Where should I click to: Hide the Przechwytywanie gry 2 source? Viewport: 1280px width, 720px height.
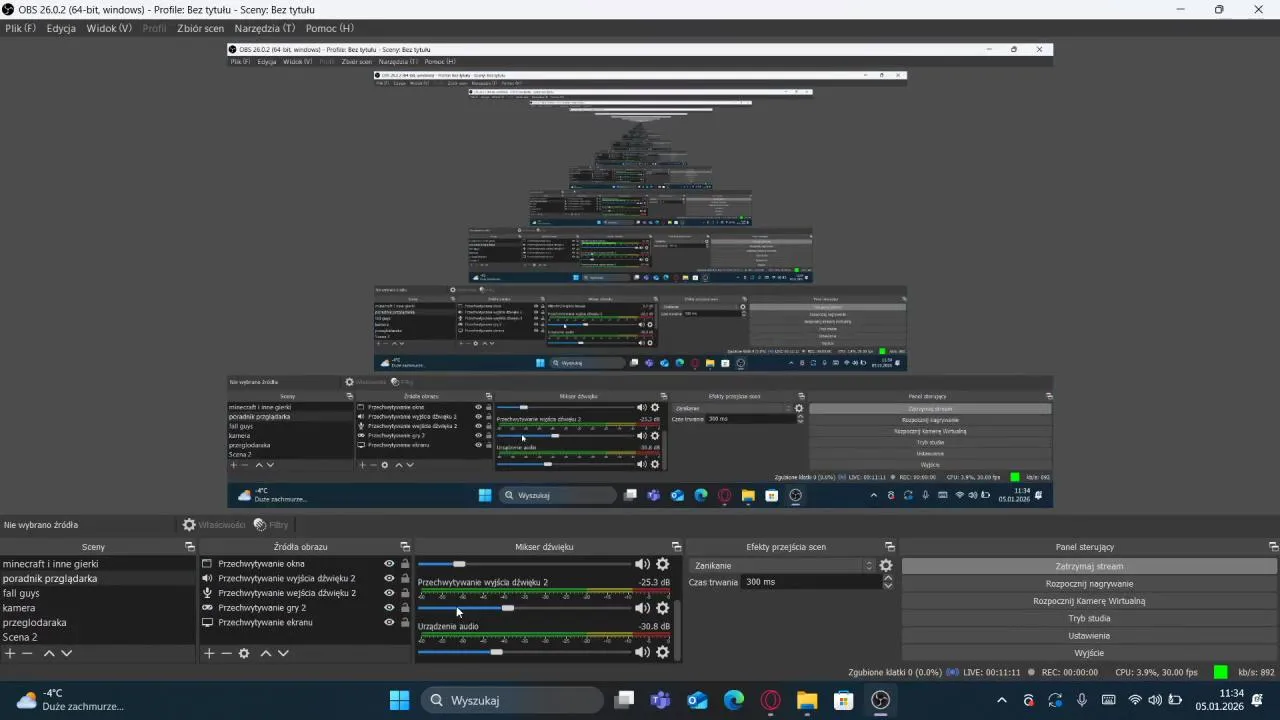[x=389, y=608]
